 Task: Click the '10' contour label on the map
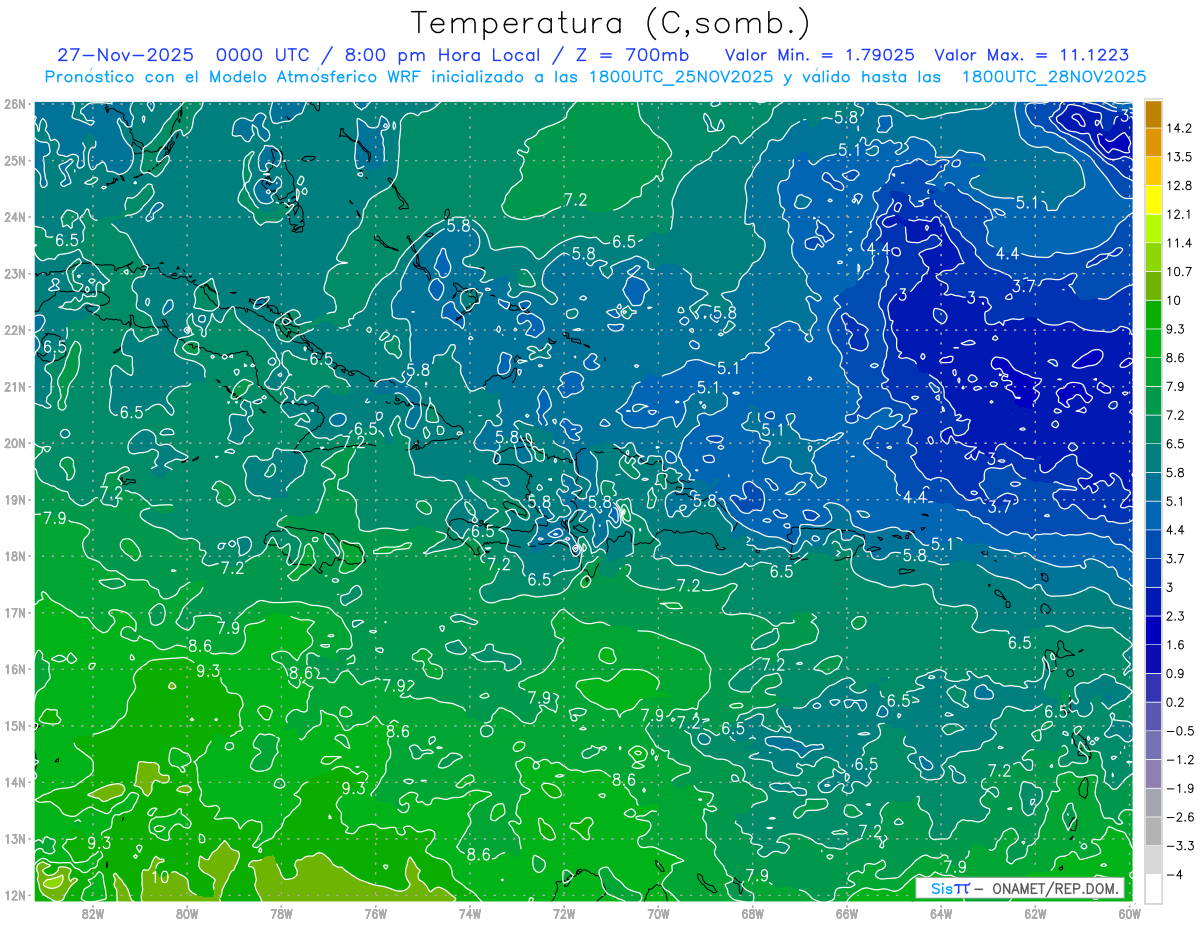160,878
